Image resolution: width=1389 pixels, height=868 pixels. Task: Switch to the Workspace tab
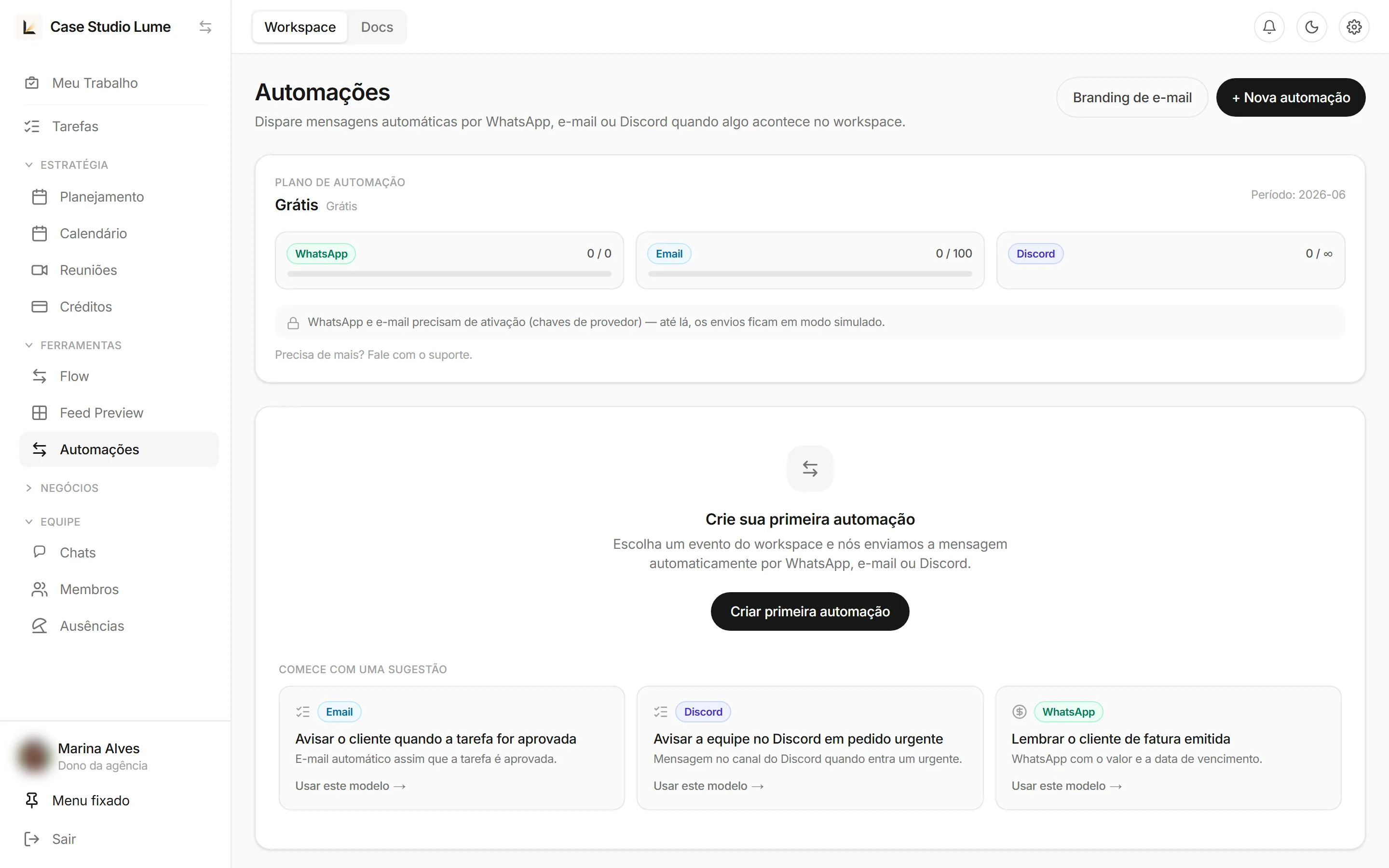pyautogui.click(x=300, y=27)
